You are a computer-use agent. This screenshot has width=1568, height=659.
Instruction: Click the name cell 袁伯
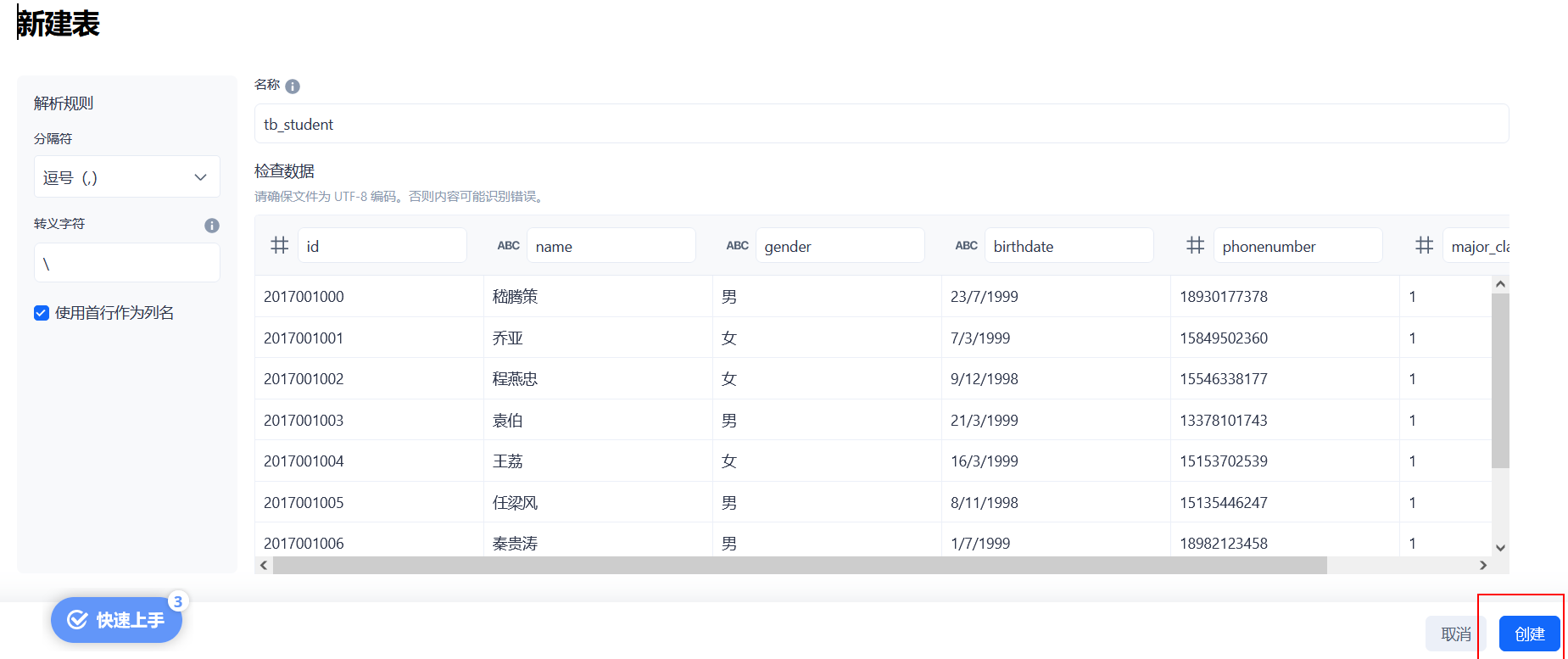click(x=598, y=420)
